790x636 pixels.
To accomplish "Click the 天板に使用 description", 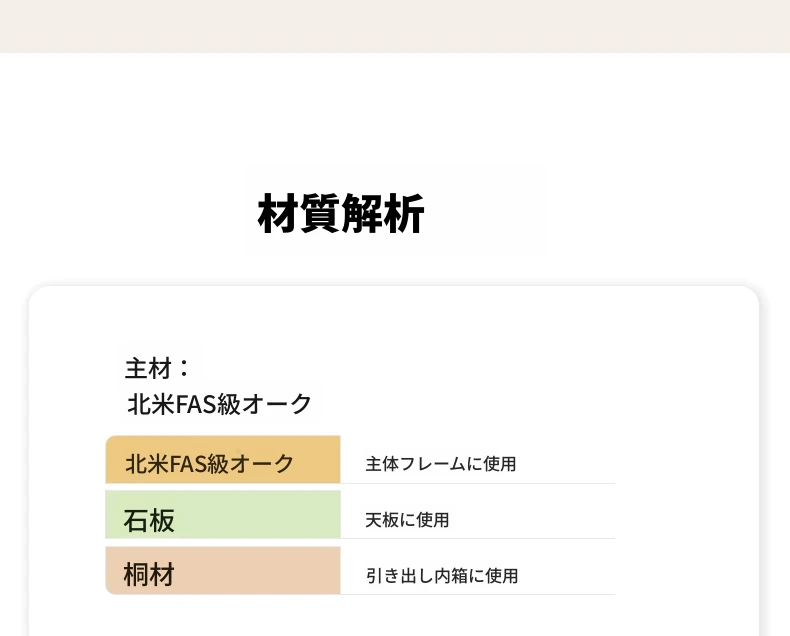I will coord(407,520).
